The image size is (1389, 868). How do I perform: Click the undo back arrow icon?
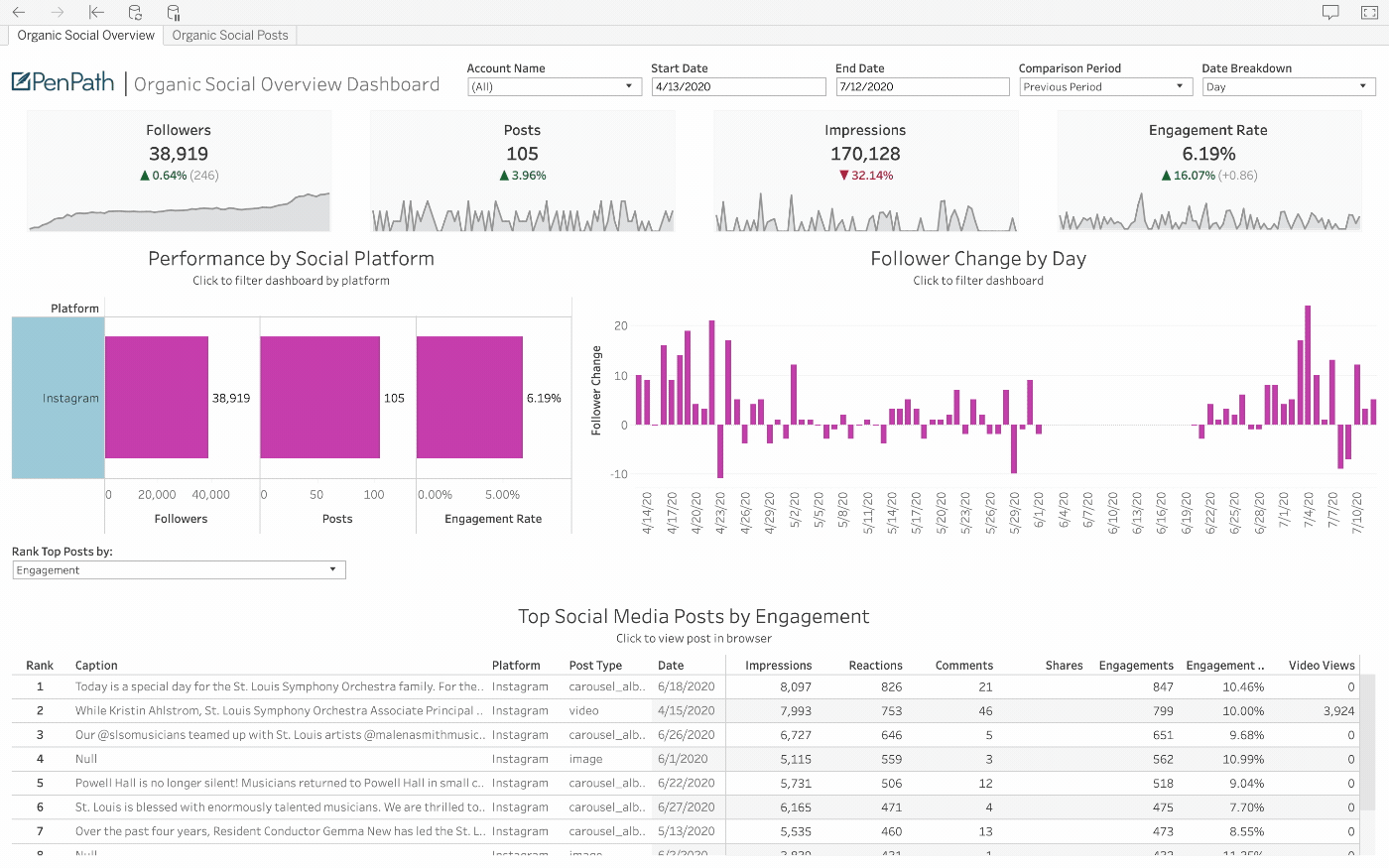point(19,13)
